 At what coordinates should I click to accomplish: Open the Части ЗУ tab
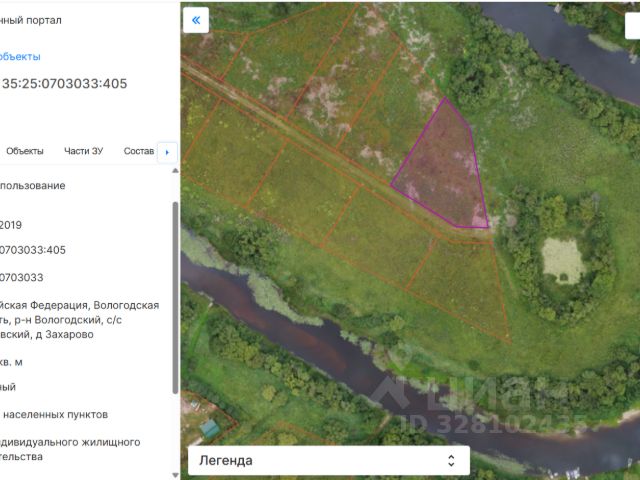83,151
